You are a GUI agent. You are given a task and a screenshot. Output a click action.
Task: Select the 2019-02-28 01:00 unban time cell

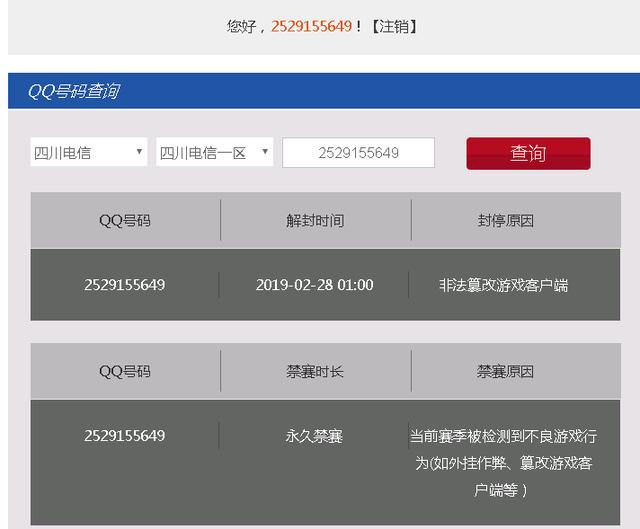[x=314, y=285]
